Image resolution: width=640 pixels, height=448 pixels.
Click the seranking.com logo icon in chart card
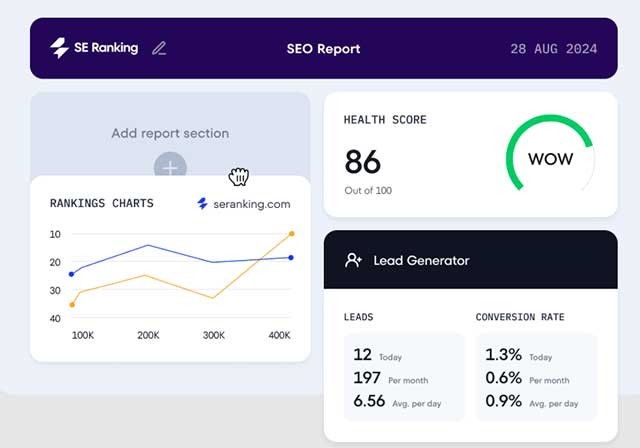coord(203,204)
